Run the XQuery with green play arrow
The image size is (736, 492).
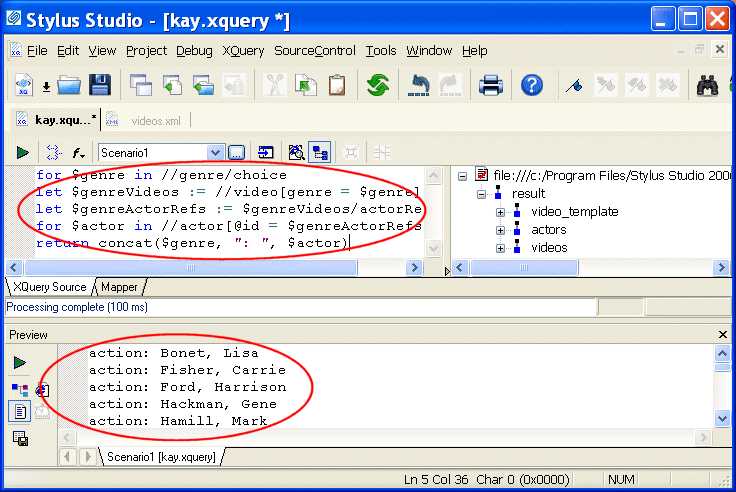coord(22,153)
